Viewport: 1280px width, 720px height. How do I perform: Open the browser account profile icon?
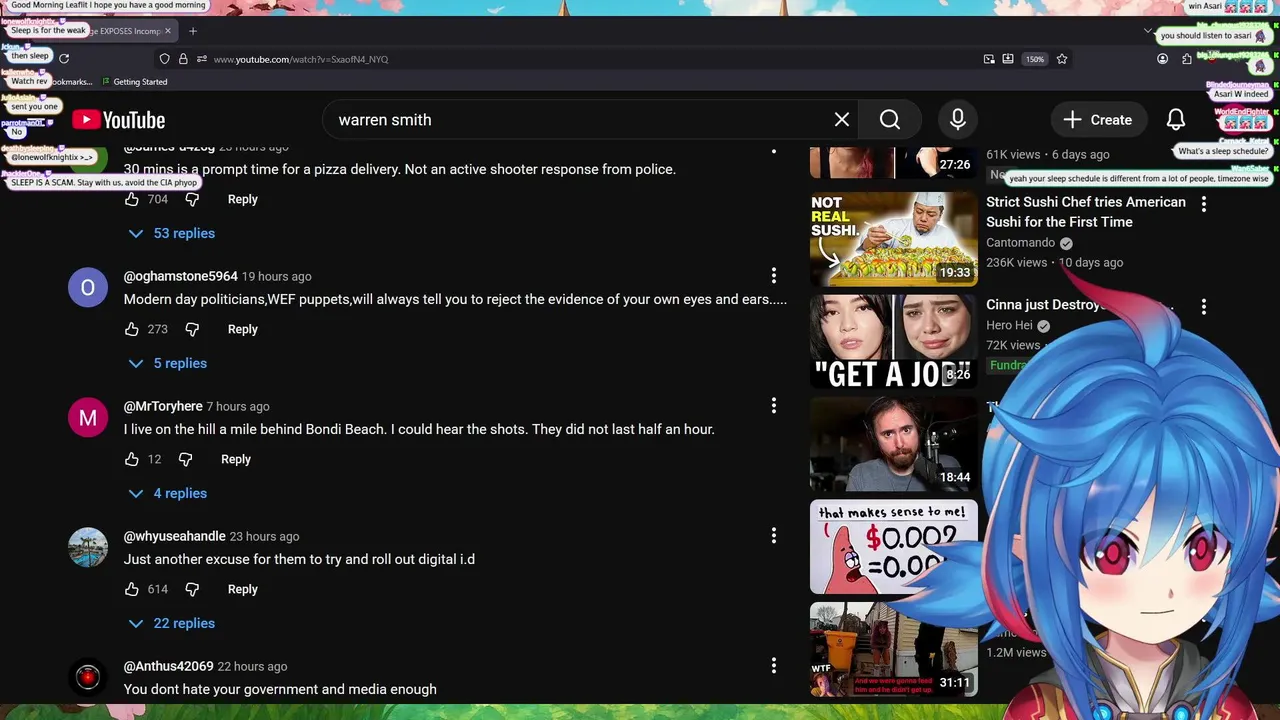click(x=1162, y=59)
